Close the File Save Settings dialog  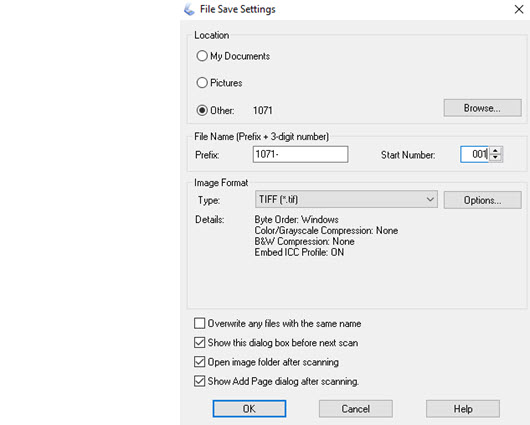(519, 9)
